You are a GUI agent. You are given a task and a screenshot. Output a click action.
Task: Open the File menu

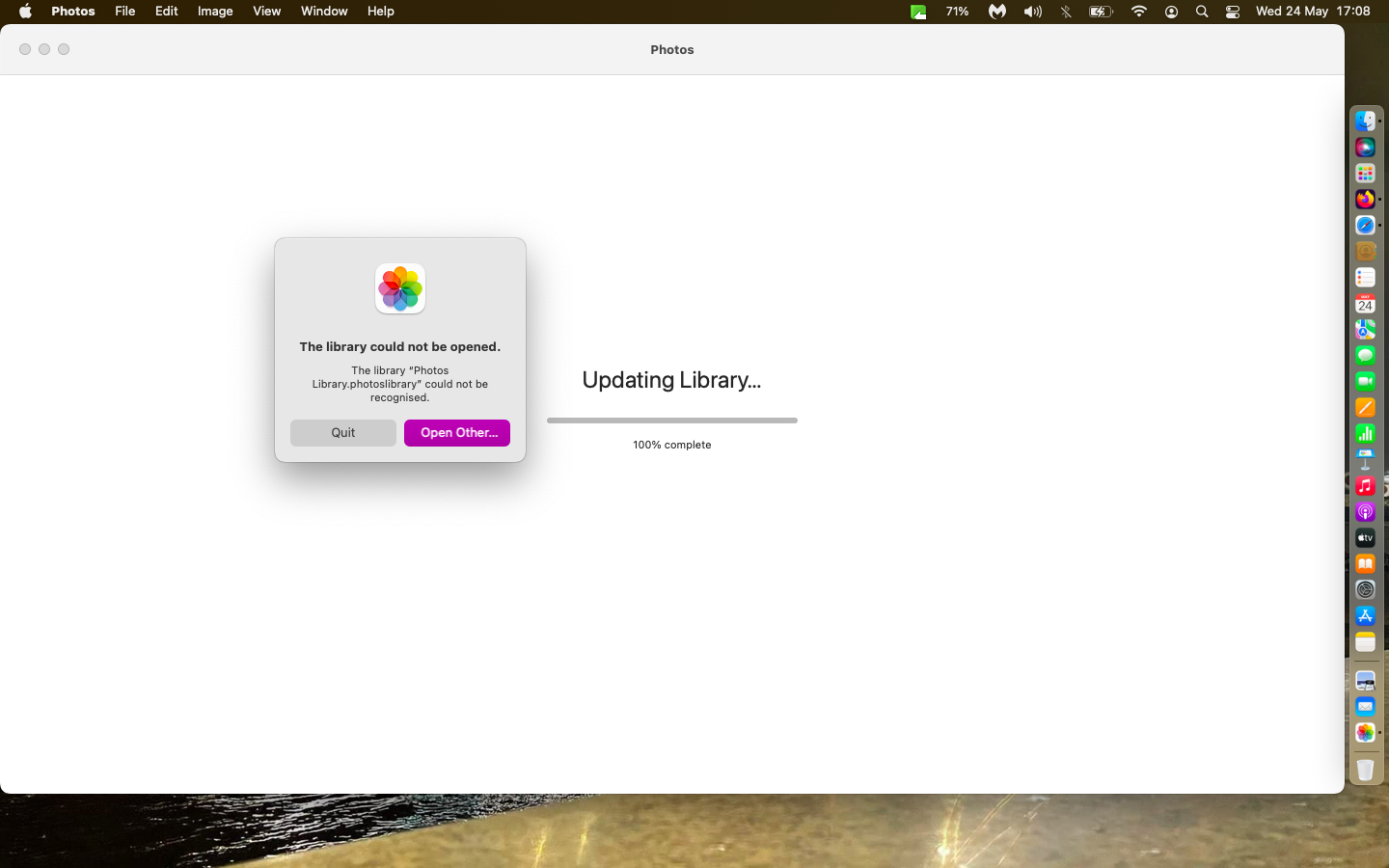point(125,12)
